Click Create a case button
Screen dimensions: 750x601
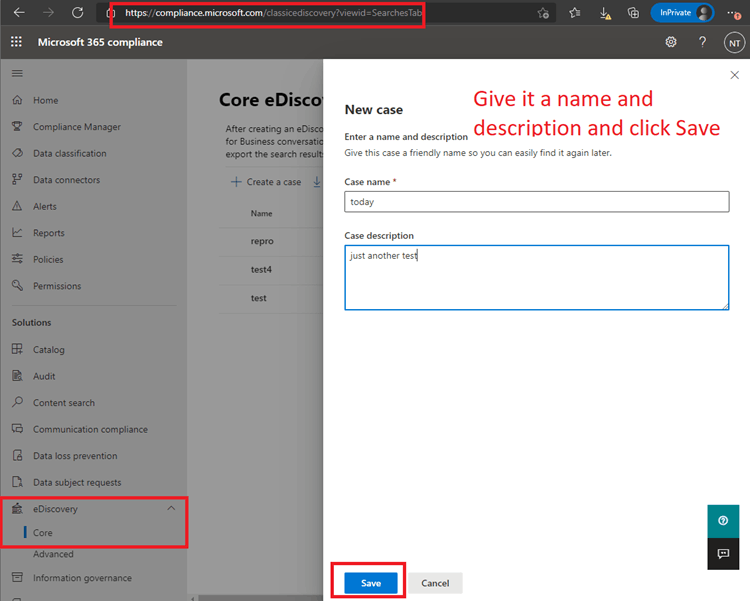tap(266, 182)
